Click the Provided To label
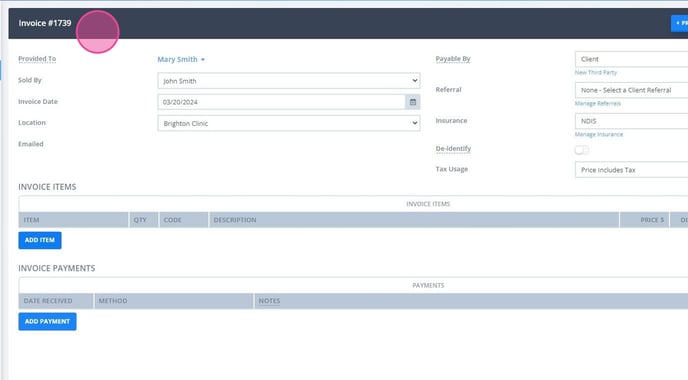Image resolution: width=688 pixels, height=380 pixels. 37,59
